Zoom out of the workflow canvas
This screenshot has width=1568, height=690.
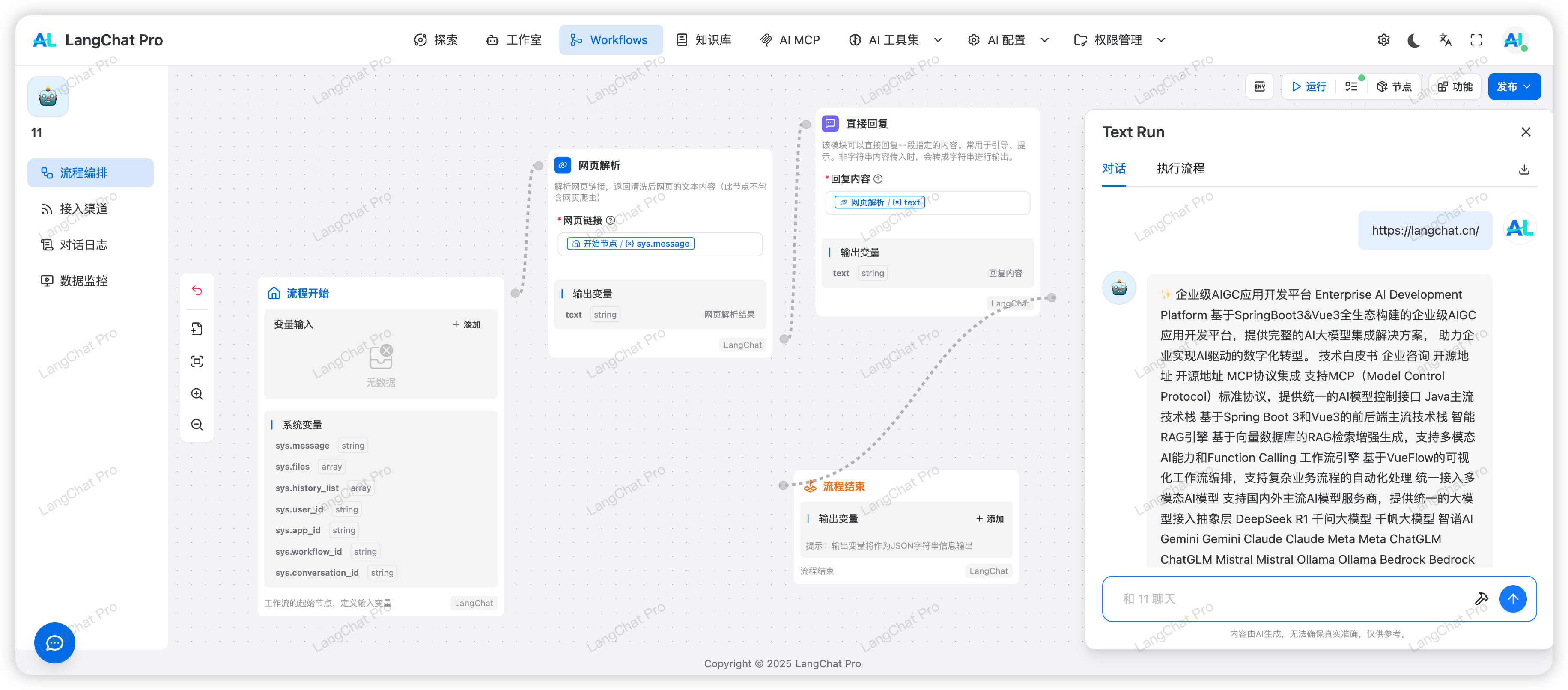[197, 424]
